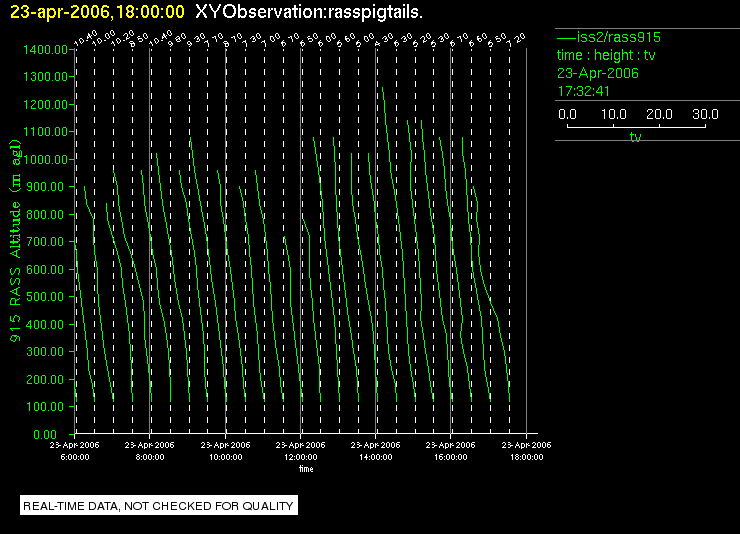Click the 17:32:41 legend timestamp

584,91
